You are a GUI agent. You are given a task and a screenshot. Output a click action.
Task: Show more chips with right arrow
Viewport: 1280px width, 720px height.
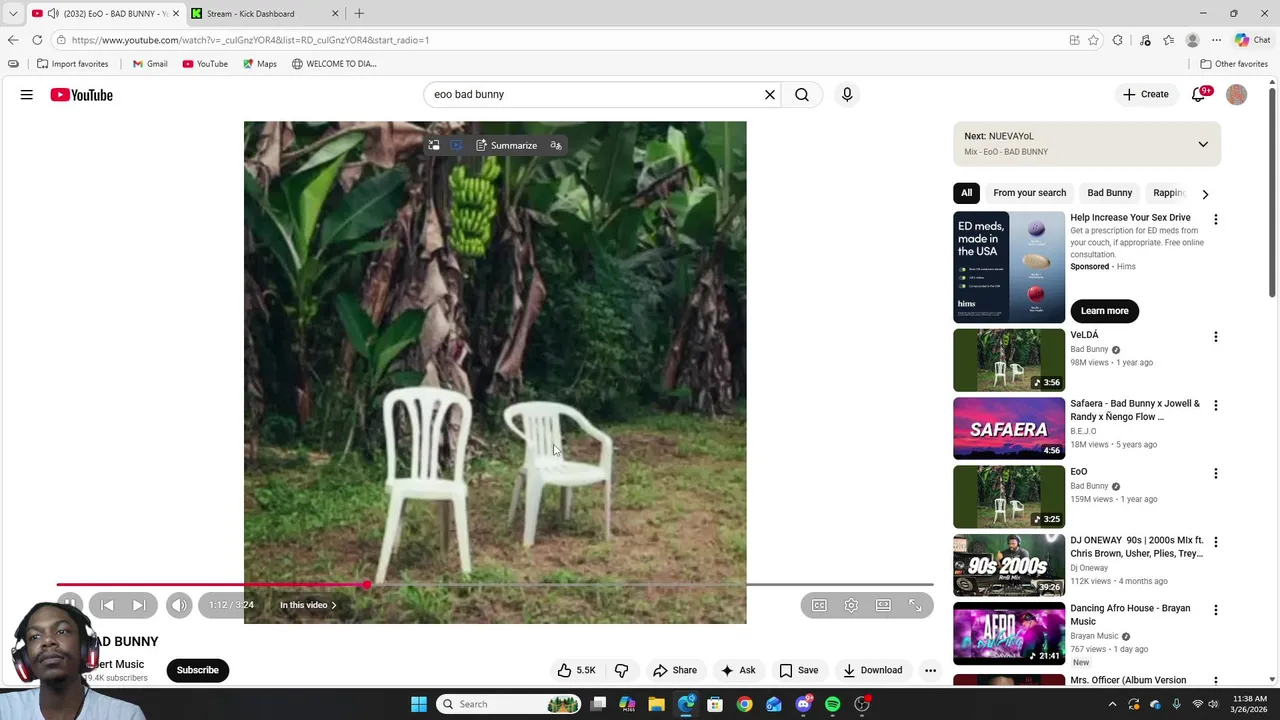[1205, 194]
